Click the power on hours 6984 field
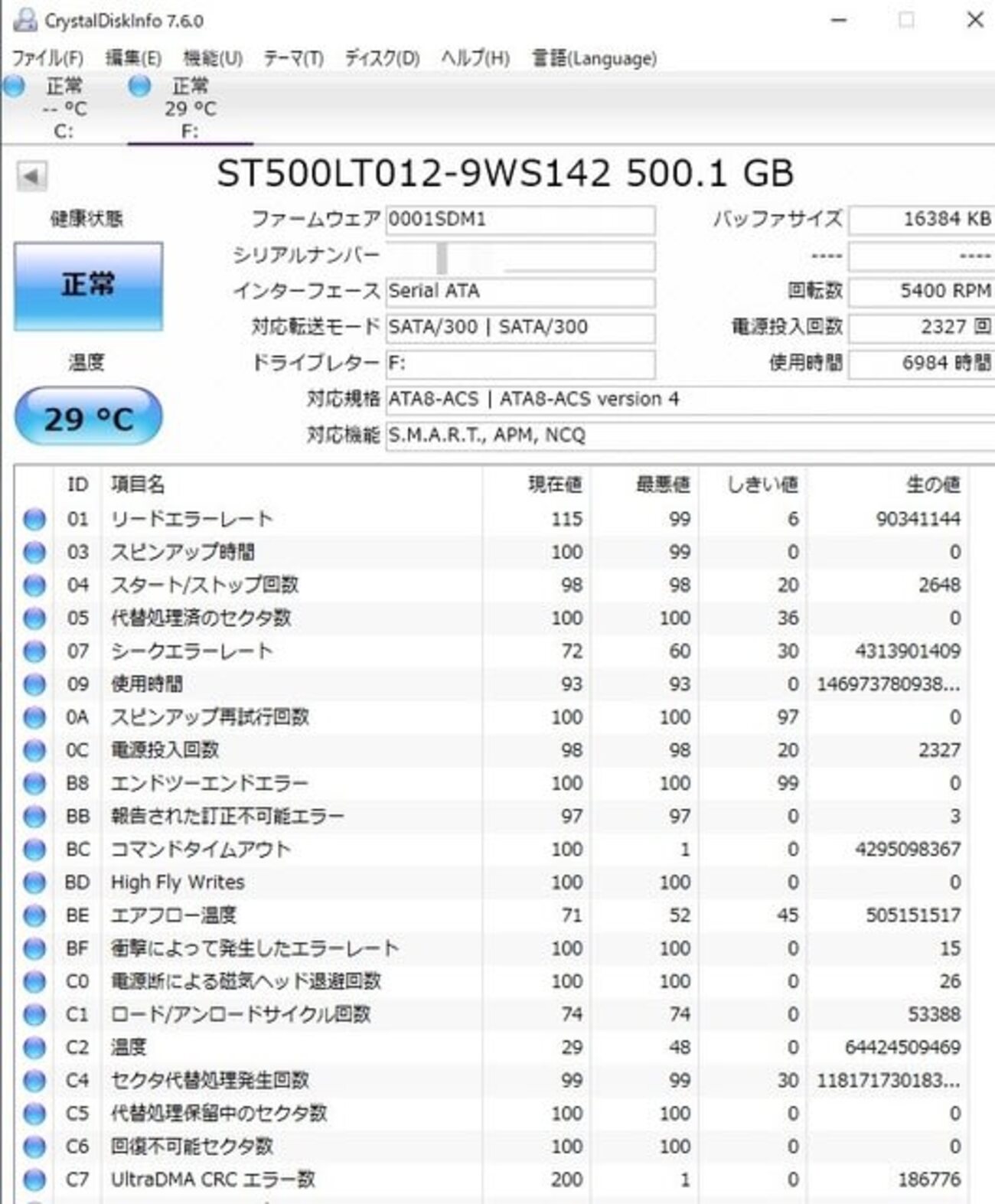This screenshot has width=995, height=1204. point(922,364)
